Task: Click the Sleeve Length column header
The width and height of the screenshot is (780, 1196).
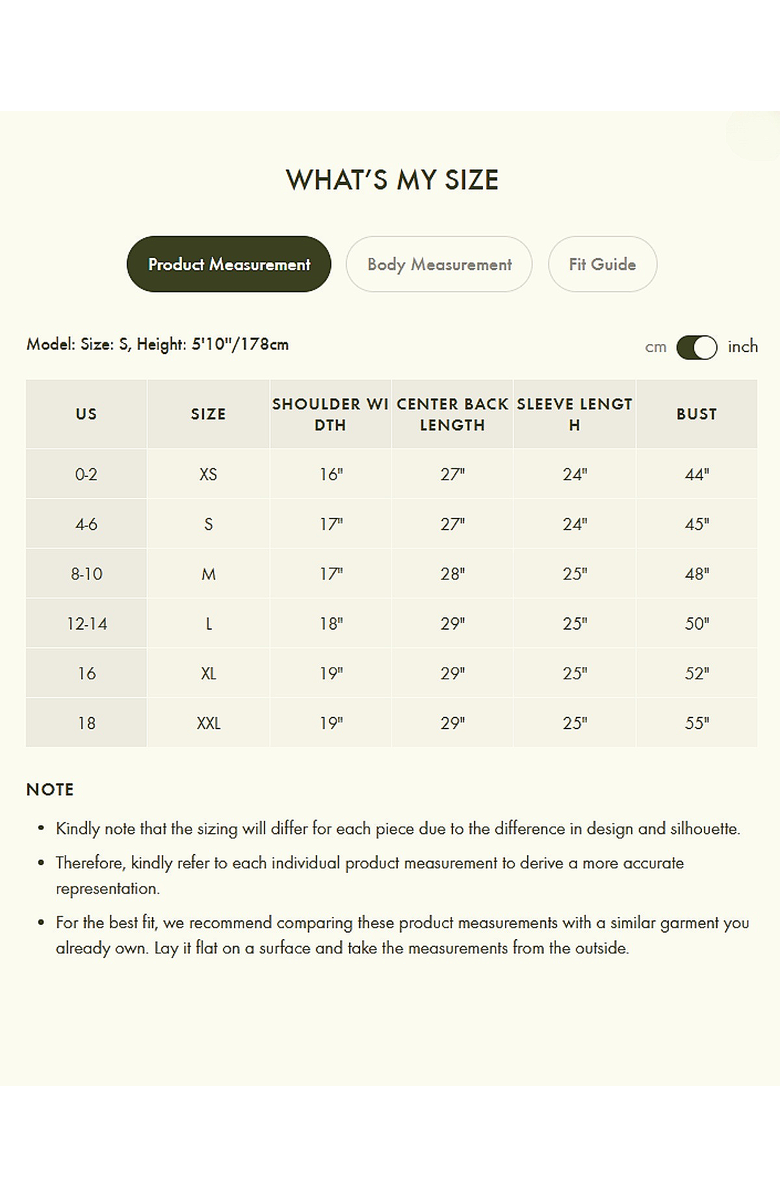Action: tap(574, 414)
